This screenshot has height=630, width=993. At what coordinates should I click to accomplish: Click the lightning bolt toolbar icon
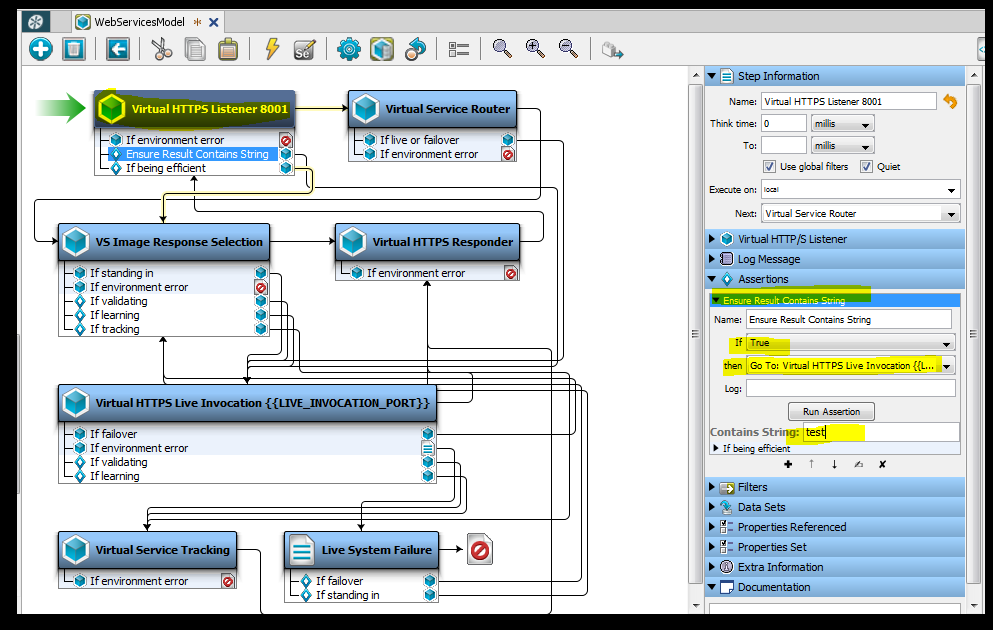[272, 48]
